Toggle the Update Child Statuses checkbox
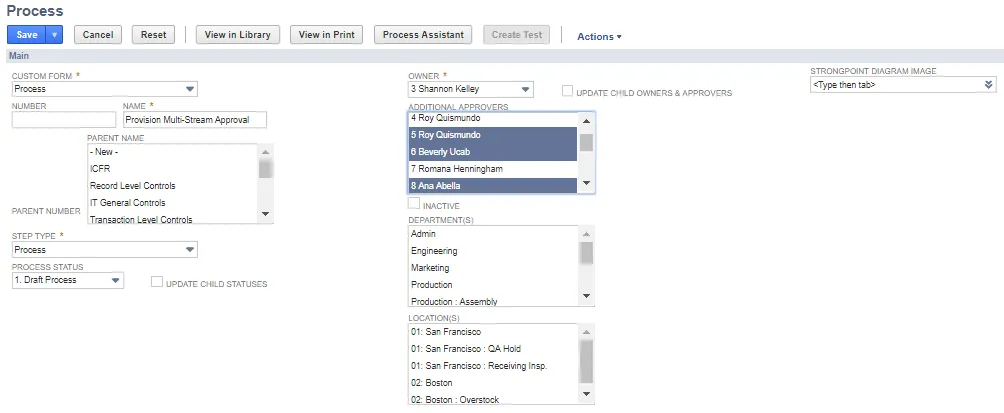The height and width of the screenshot is (413, 1004). (157, 282)
